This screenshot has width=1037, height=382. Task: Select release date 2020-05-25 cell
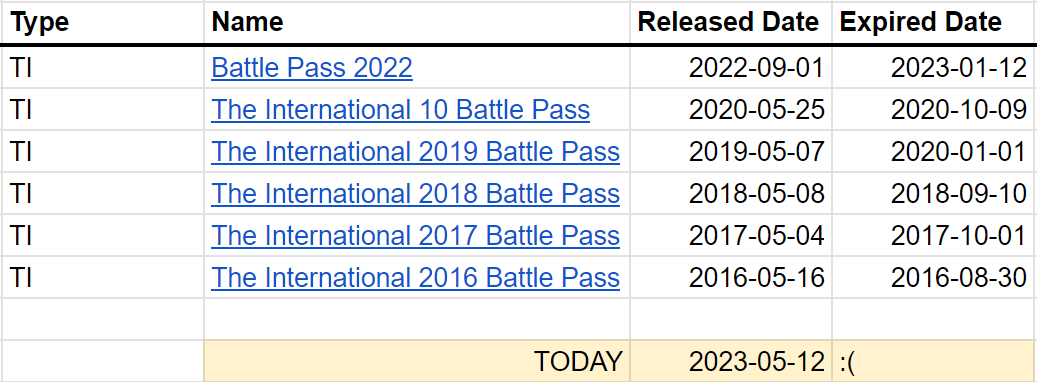click(731, 110)
